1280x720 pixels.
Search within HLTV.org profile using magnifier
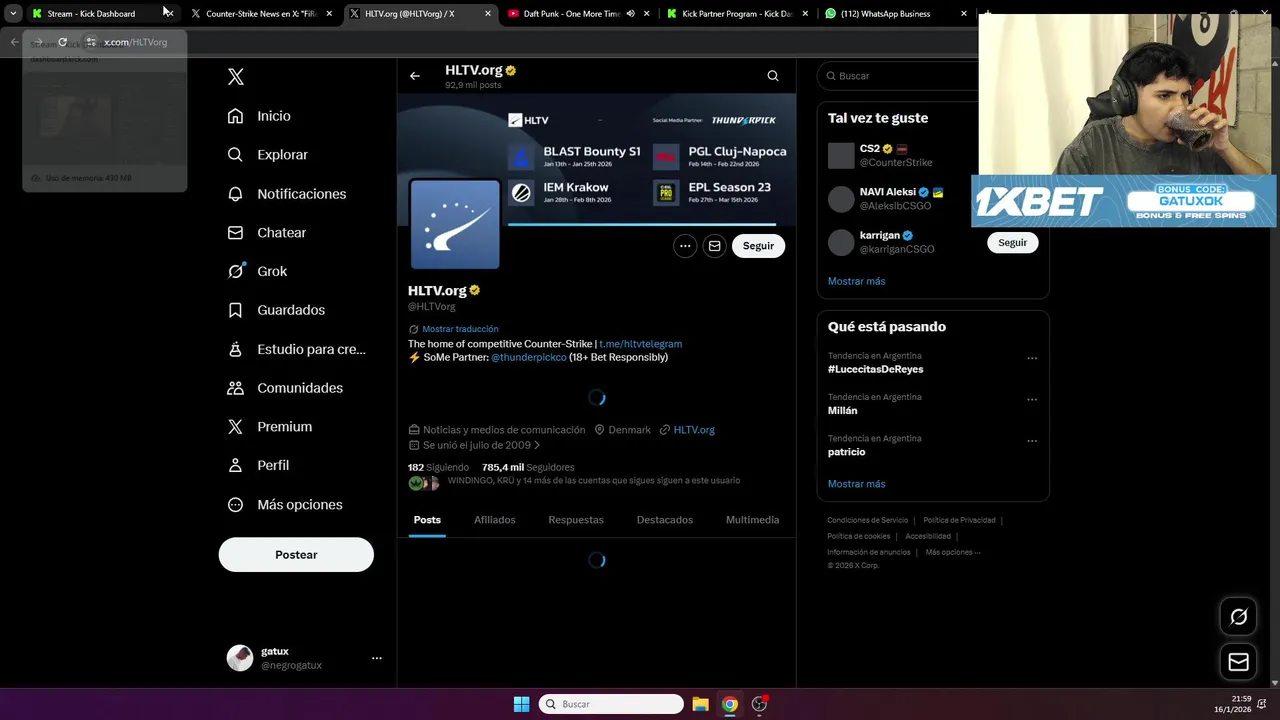pyautogui.click(x=773, y=76)
